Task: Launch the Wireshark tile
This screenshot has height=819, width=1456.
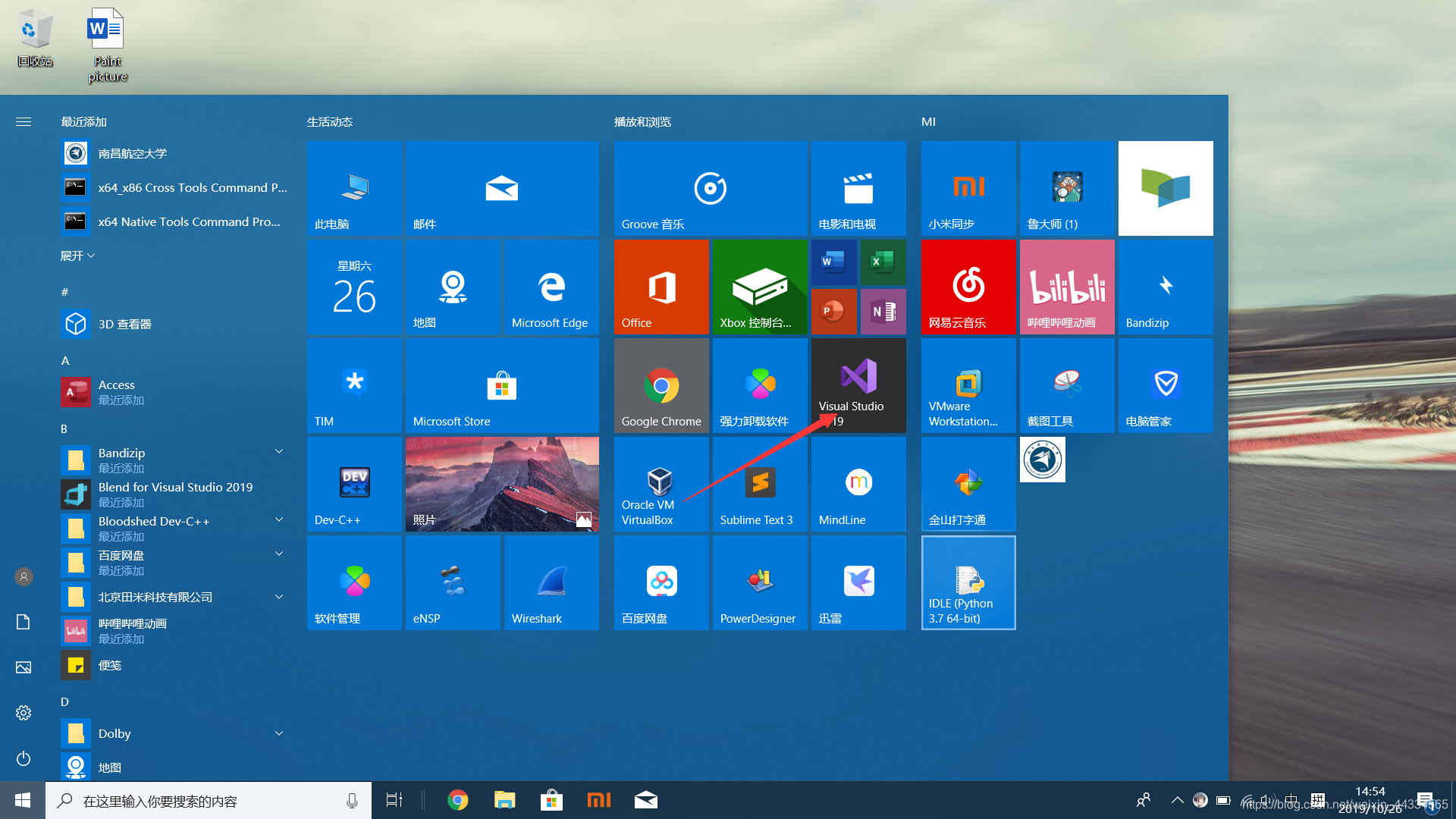Action: pyautogui.click(x=551, y=582)
